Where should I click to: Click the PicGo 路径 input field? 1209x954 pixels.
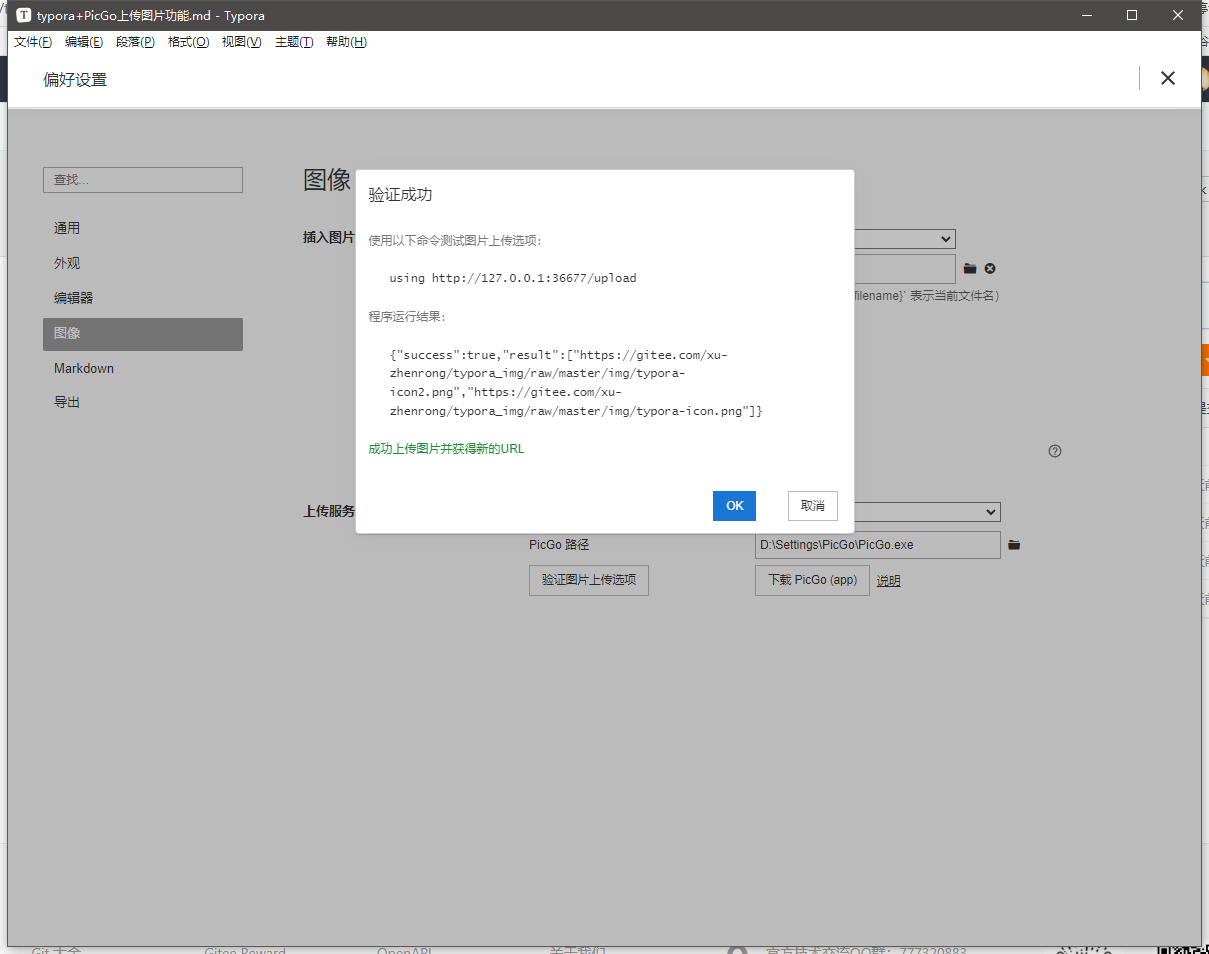[877, 545]
